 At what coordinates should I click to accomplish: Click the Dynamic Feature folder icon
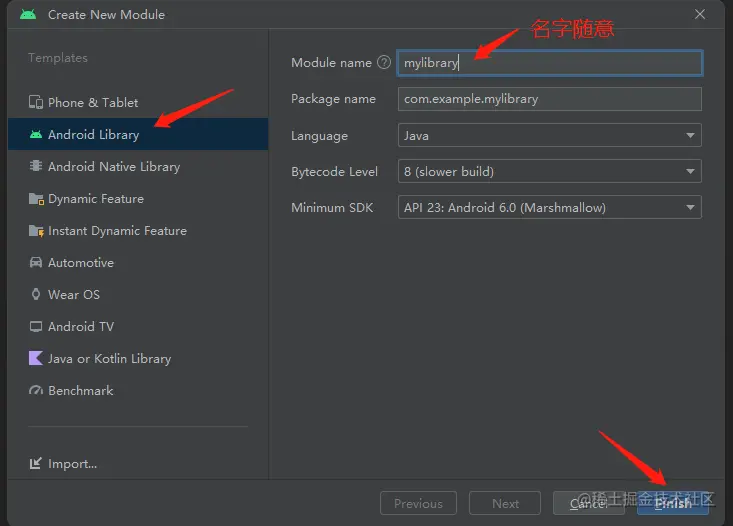36,198
